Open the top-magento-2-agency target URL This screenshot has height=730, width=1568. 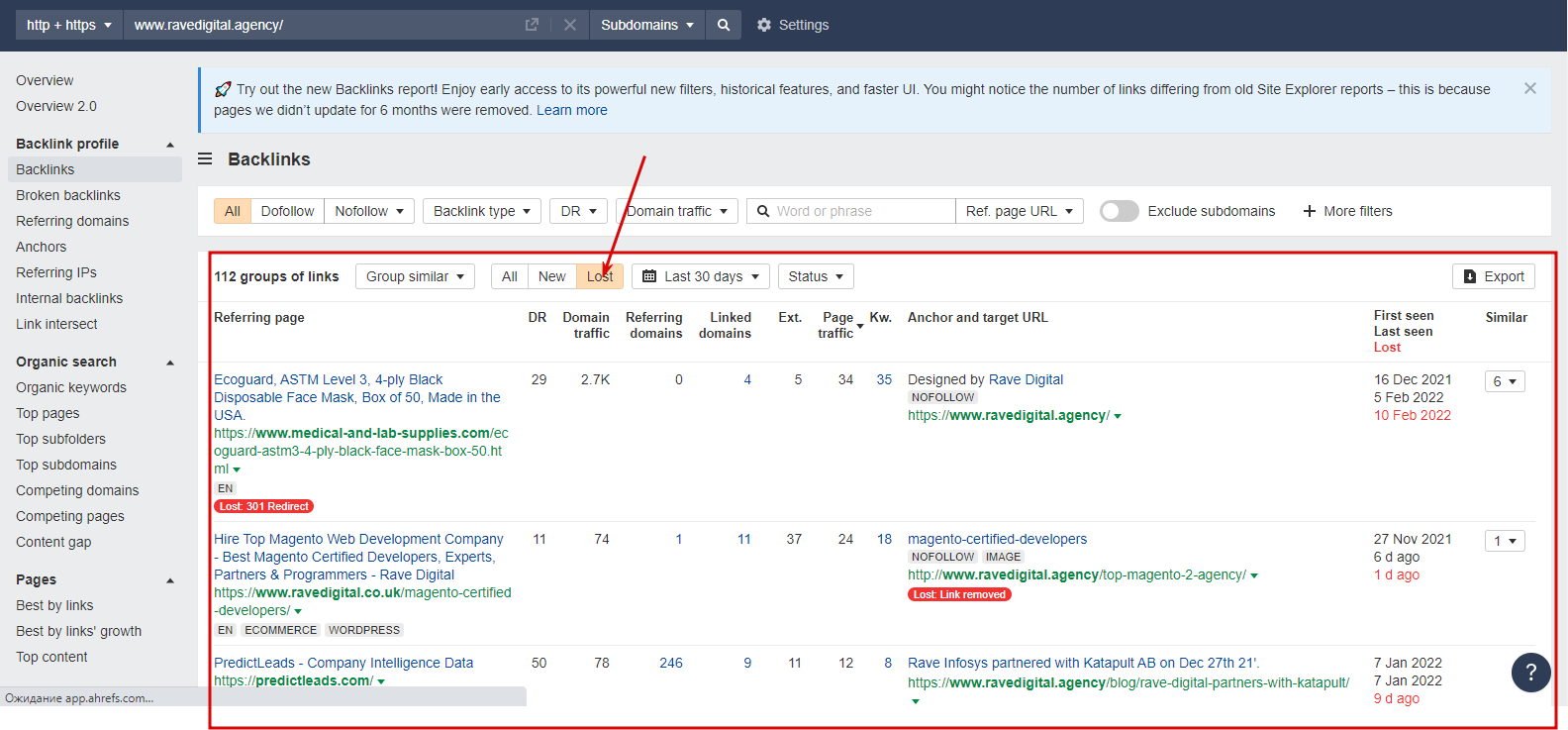pos(1077,574)
